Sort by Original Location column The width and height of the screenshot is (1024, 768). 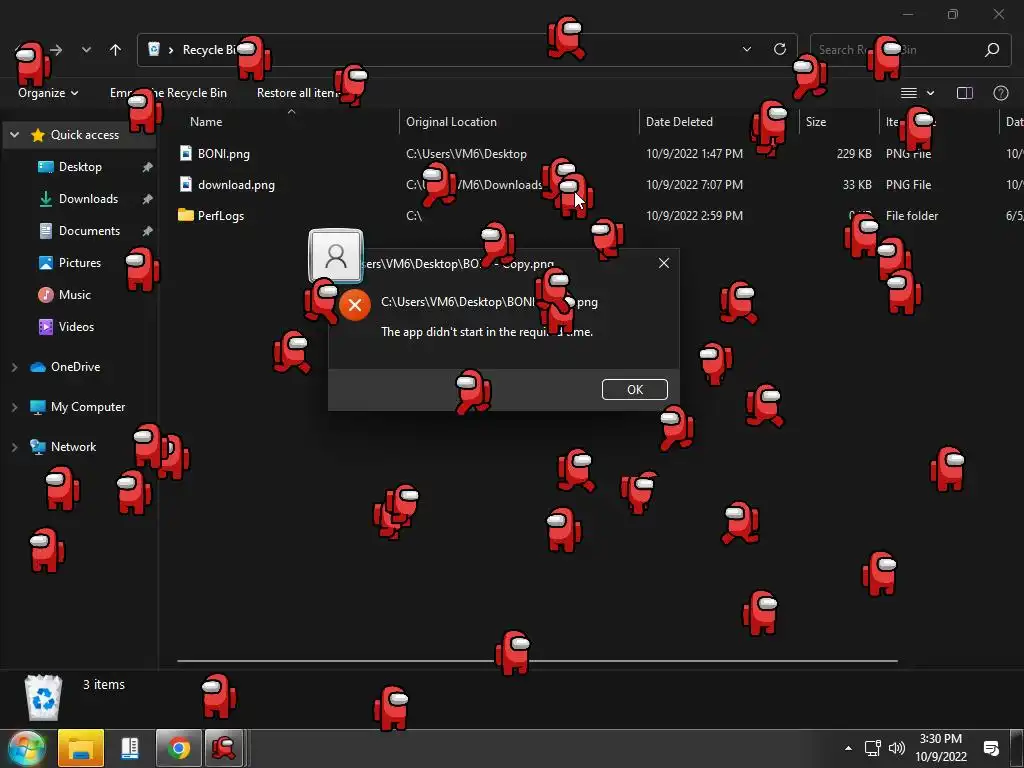point(451,121)
